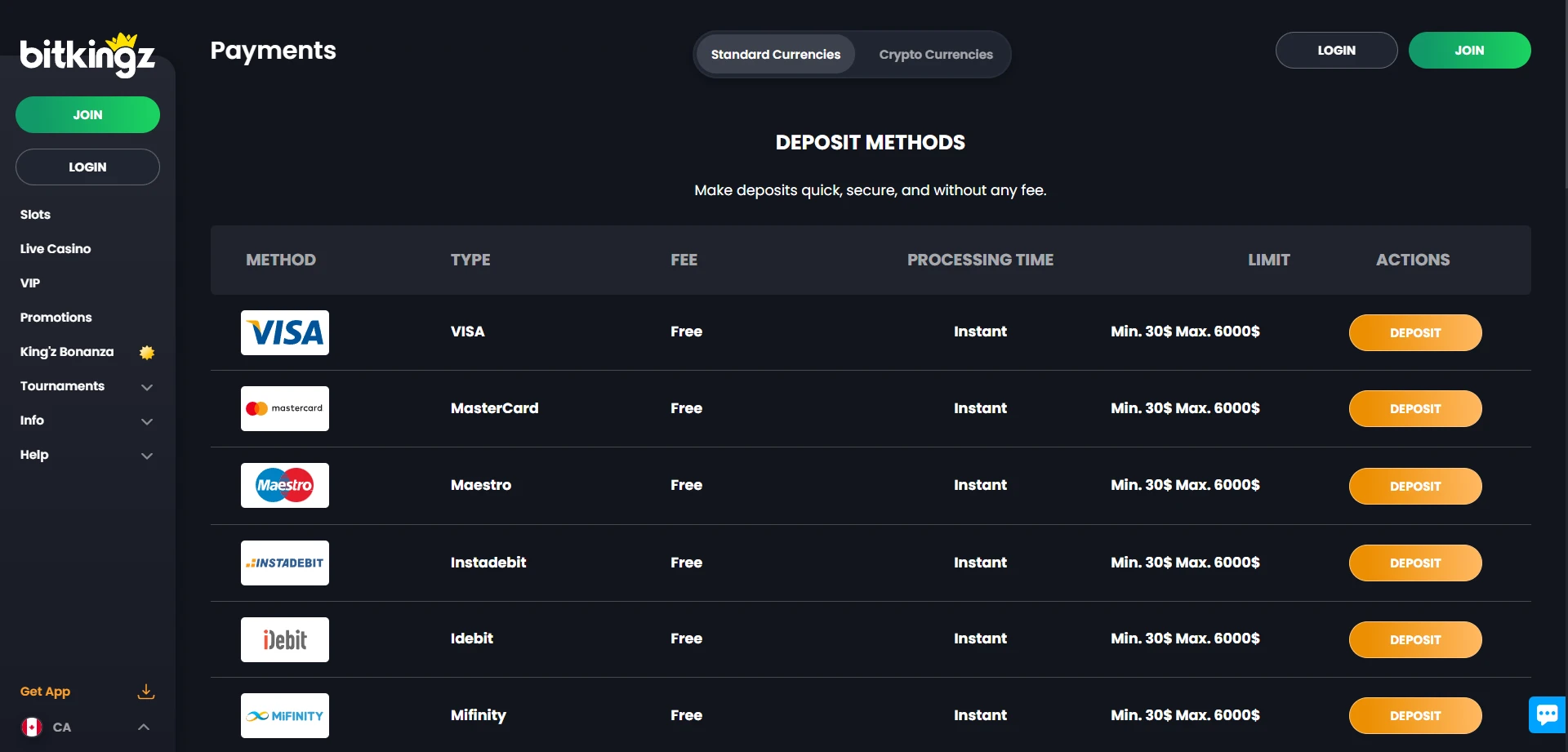This screenshot has height=752, width=1568.
Task: Switch to Crypto Currencies tab
Action: point(936,55)
